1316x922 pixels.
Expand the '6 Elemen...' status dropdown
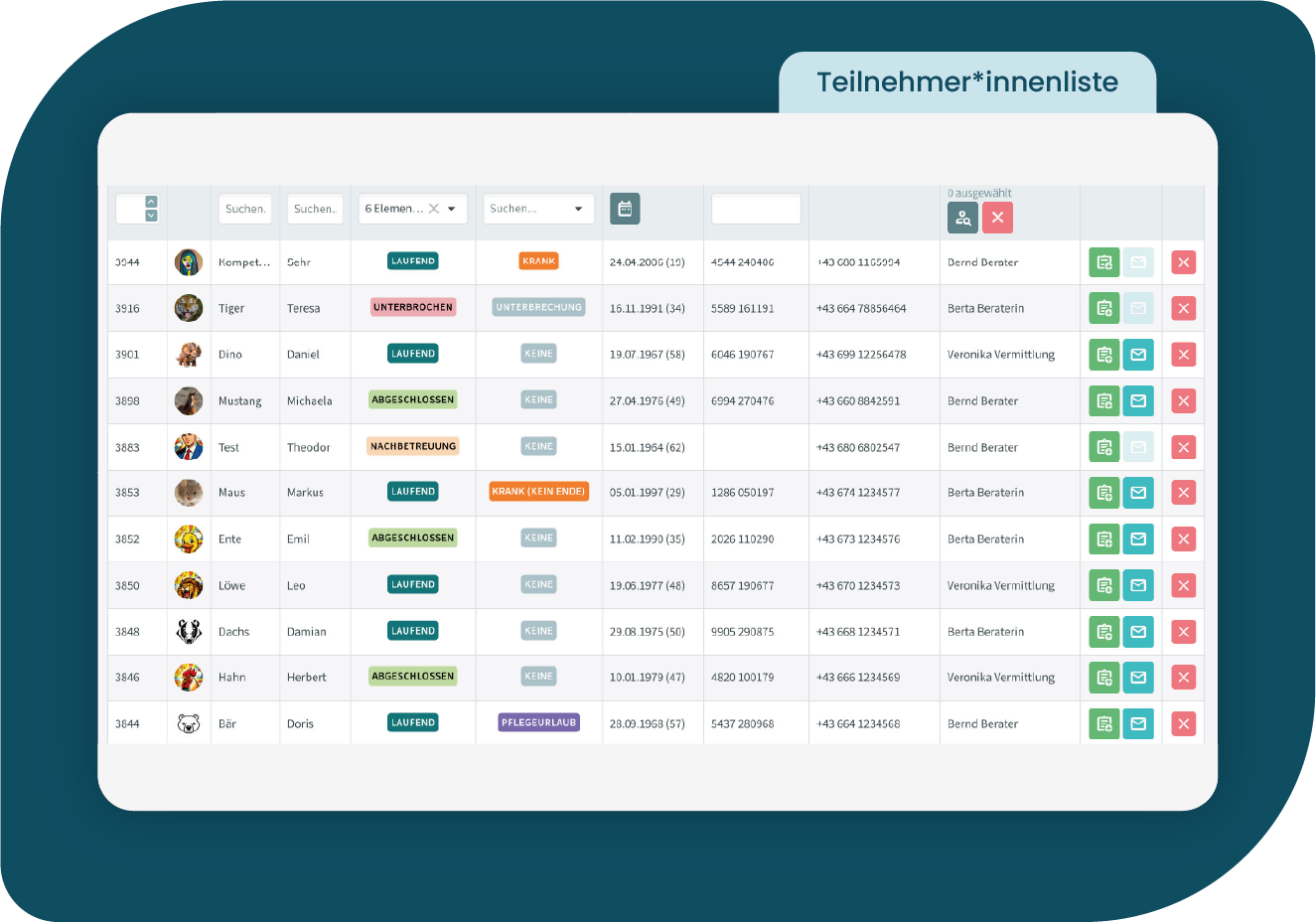click(452, 209)
